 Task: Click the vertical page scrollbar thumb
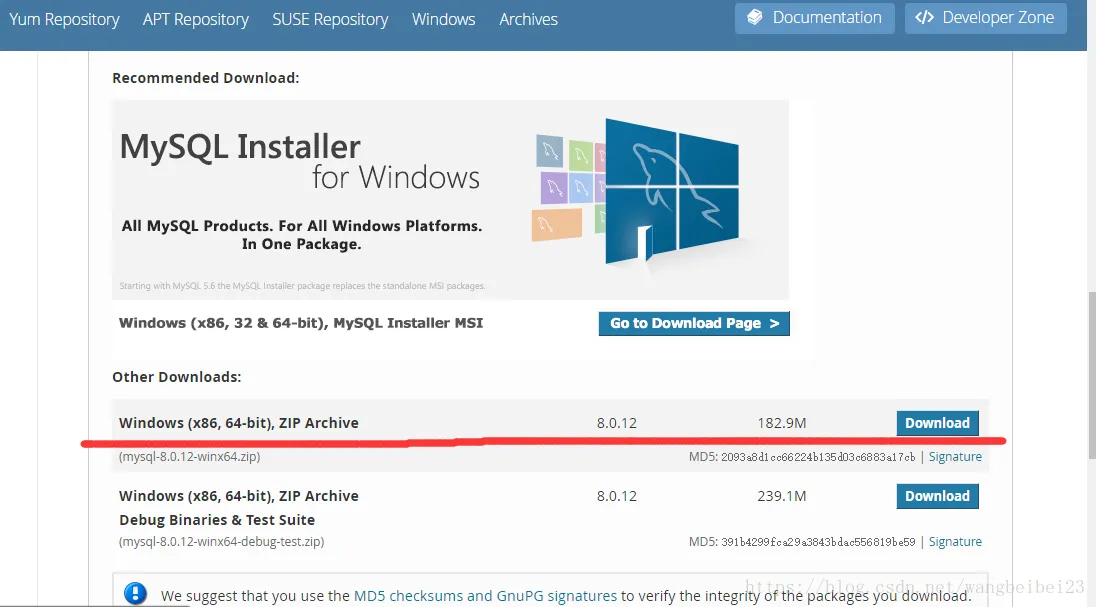pos(1092,376)
